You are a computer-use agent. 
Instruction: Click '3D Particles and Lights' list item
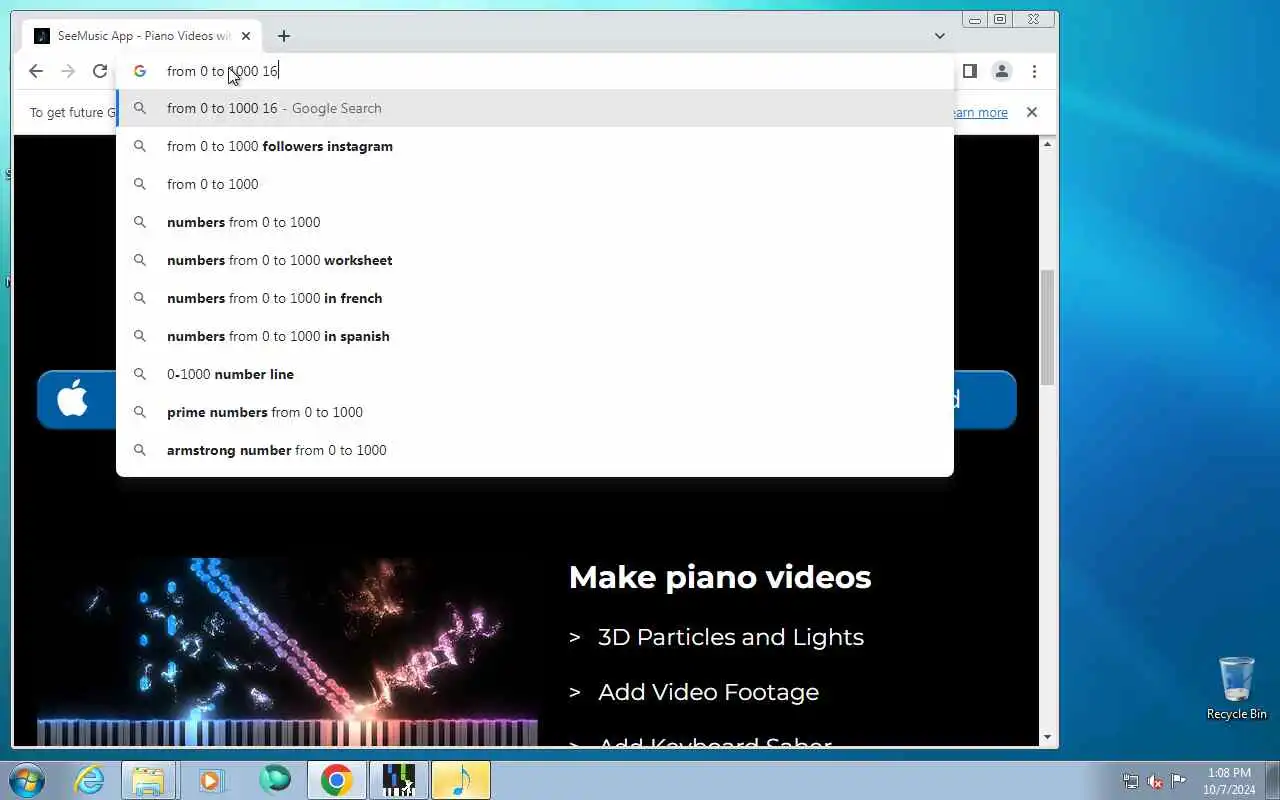(731, 637)
